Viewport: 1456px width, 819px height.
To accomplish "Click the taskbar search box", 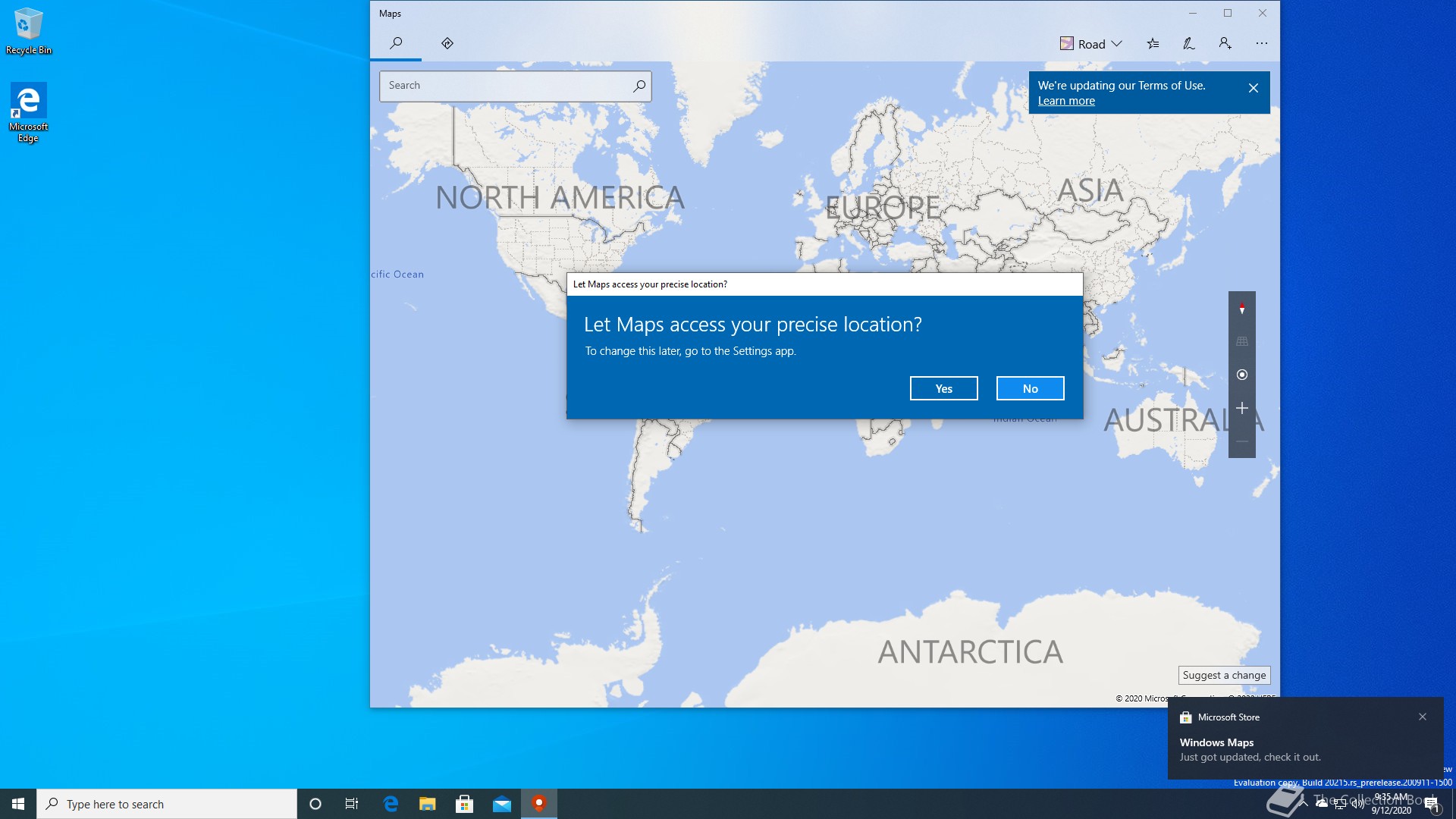I will [x=167, y=804].
